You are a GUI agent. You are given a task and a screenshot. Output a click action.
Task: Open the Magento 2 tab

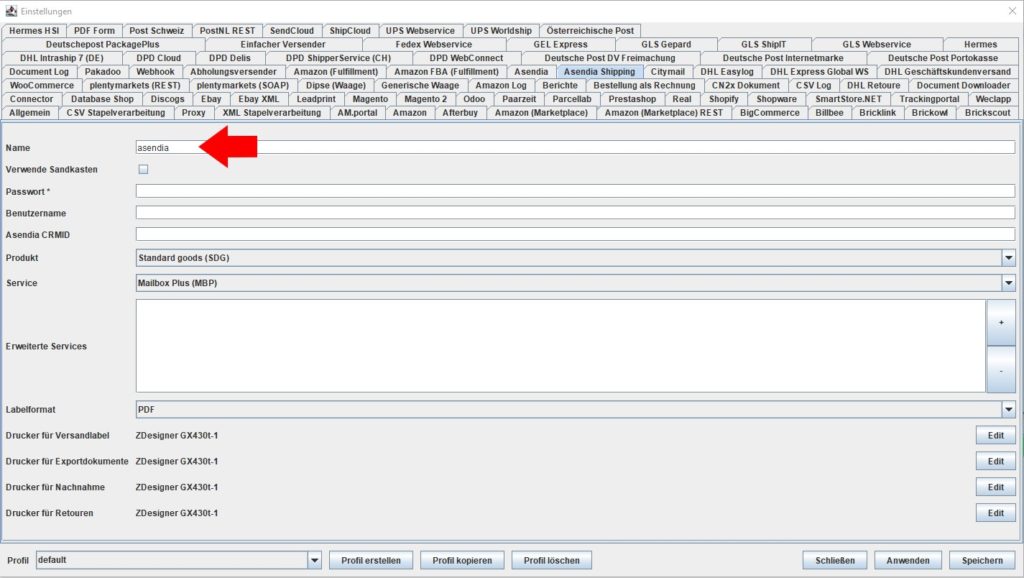click(x=426, y=99)
